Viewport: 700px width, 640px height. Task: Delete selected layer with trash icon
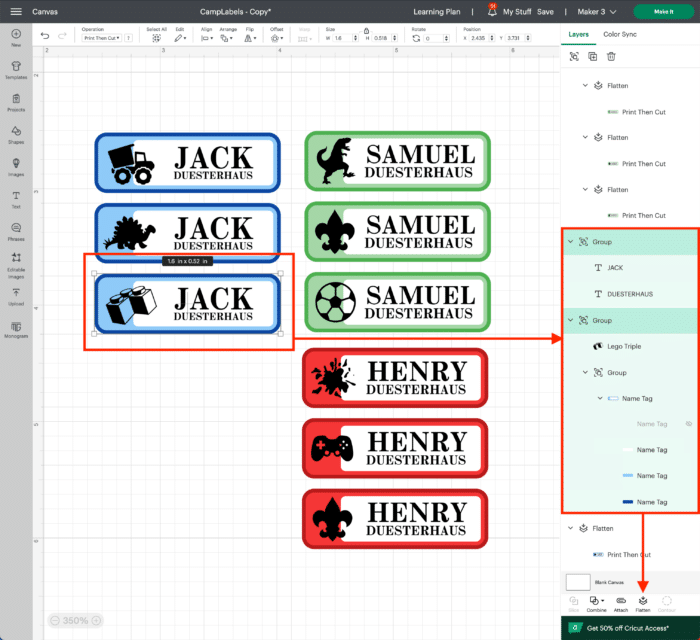pyautogui.click(x=612, y=57)
